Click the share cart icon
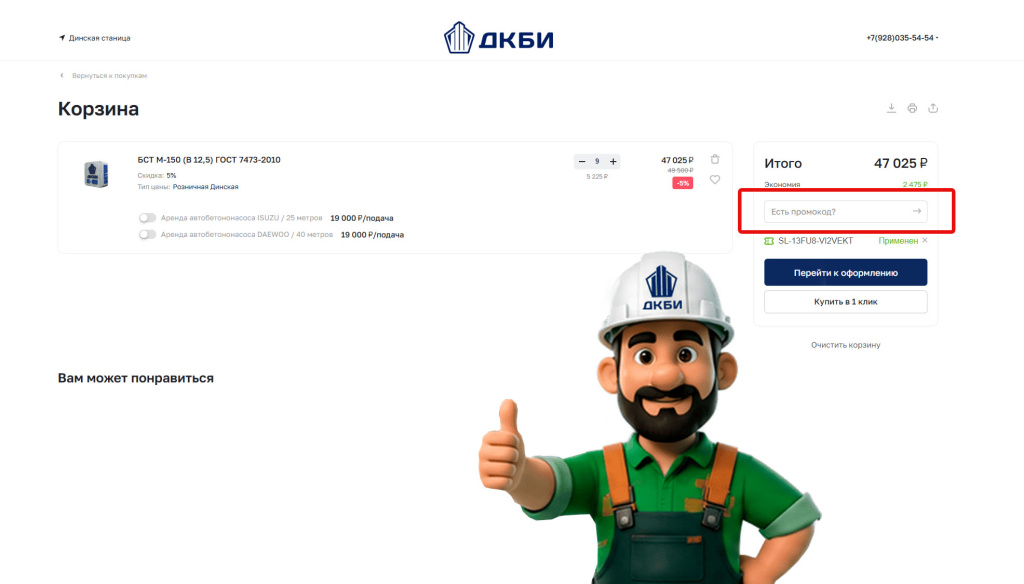This screenshot has width=1024, height=584. (933, 108)
